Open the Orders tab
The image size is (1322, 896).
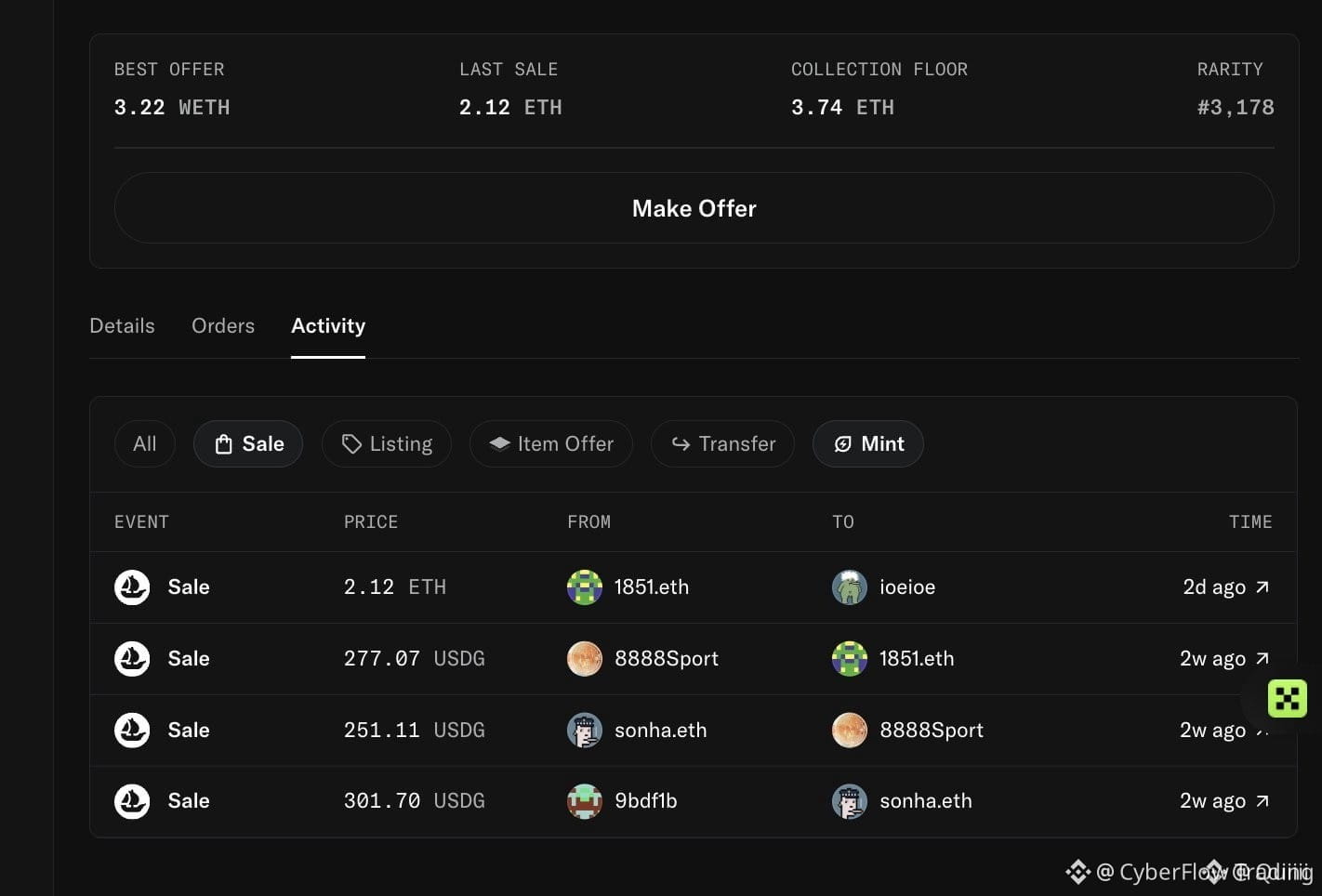click(223, 326)
